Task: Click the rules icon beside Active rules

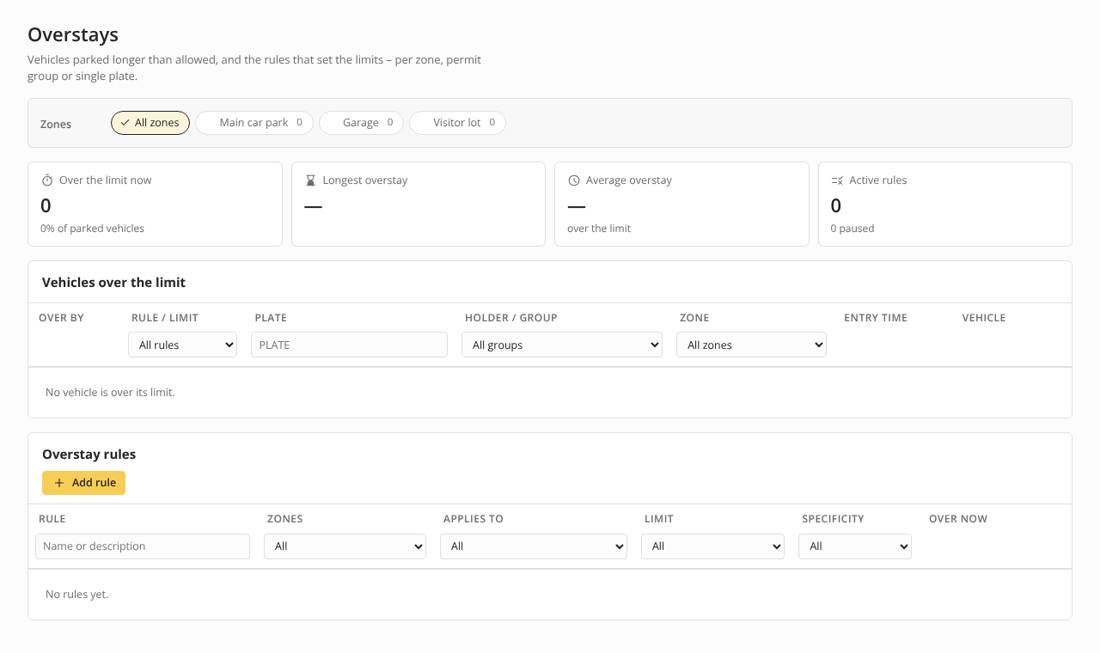Action: pos(837,180)
